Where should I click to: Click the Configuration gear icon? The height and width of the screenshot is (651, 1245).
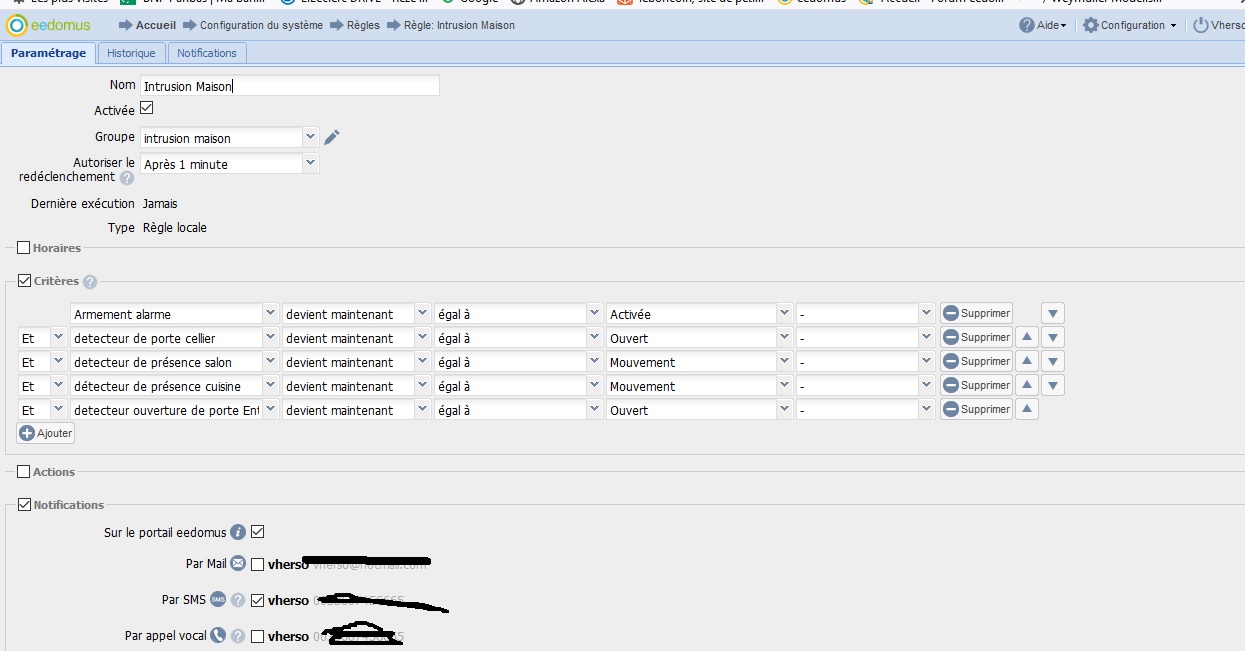1091,25
